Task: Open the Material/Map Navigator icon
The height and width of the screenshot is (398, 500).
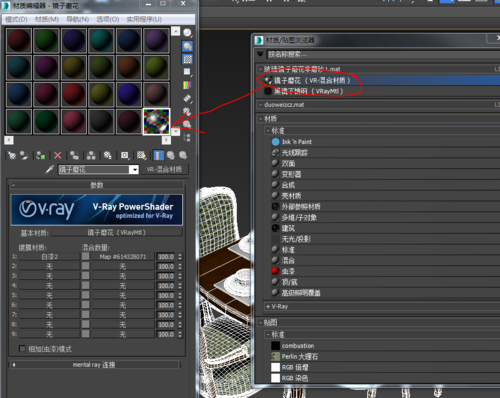Action: (x=187, y=137)
